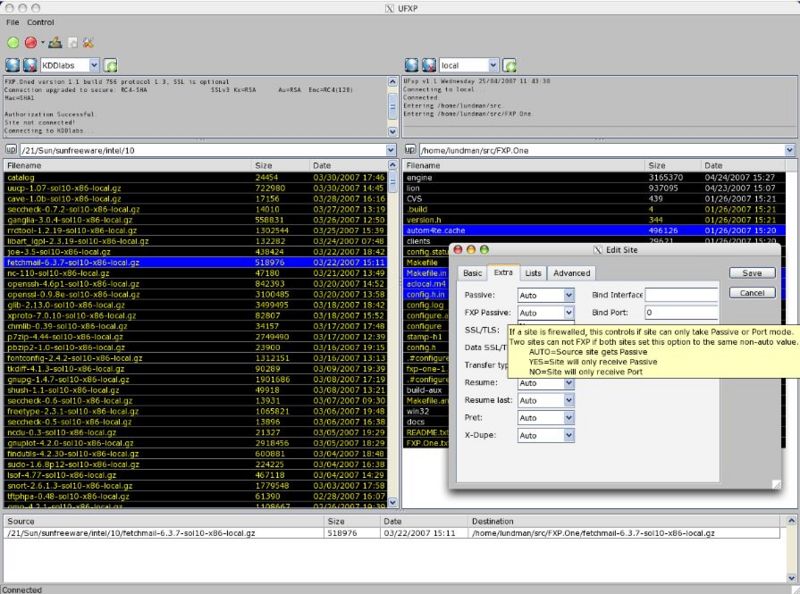Viewport: 800px width, 594px height.
Task: Click the blank document icon in toolbar
Action: click(73, 43)
